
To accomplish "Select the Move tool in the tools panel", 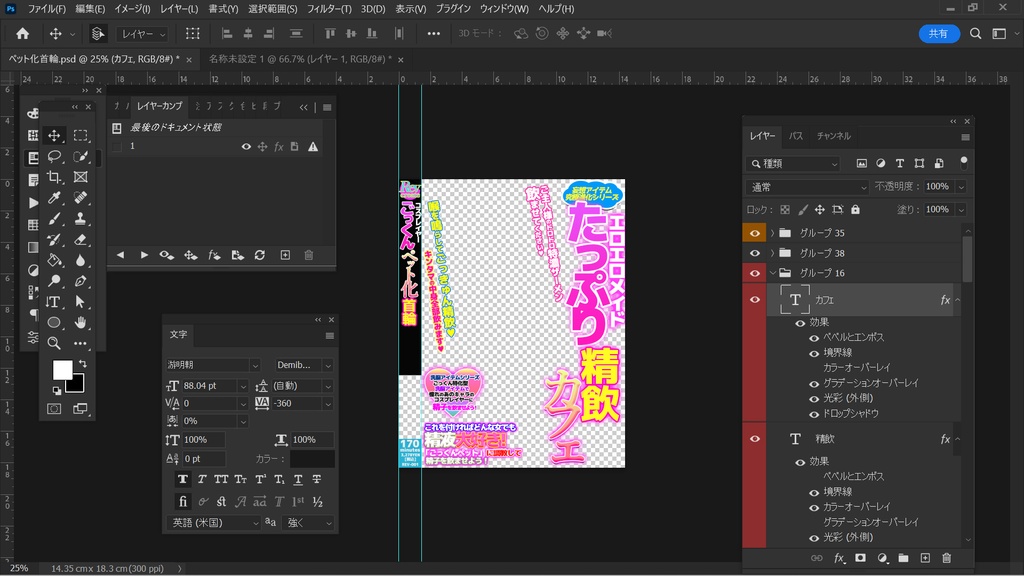I will (54, 135).
